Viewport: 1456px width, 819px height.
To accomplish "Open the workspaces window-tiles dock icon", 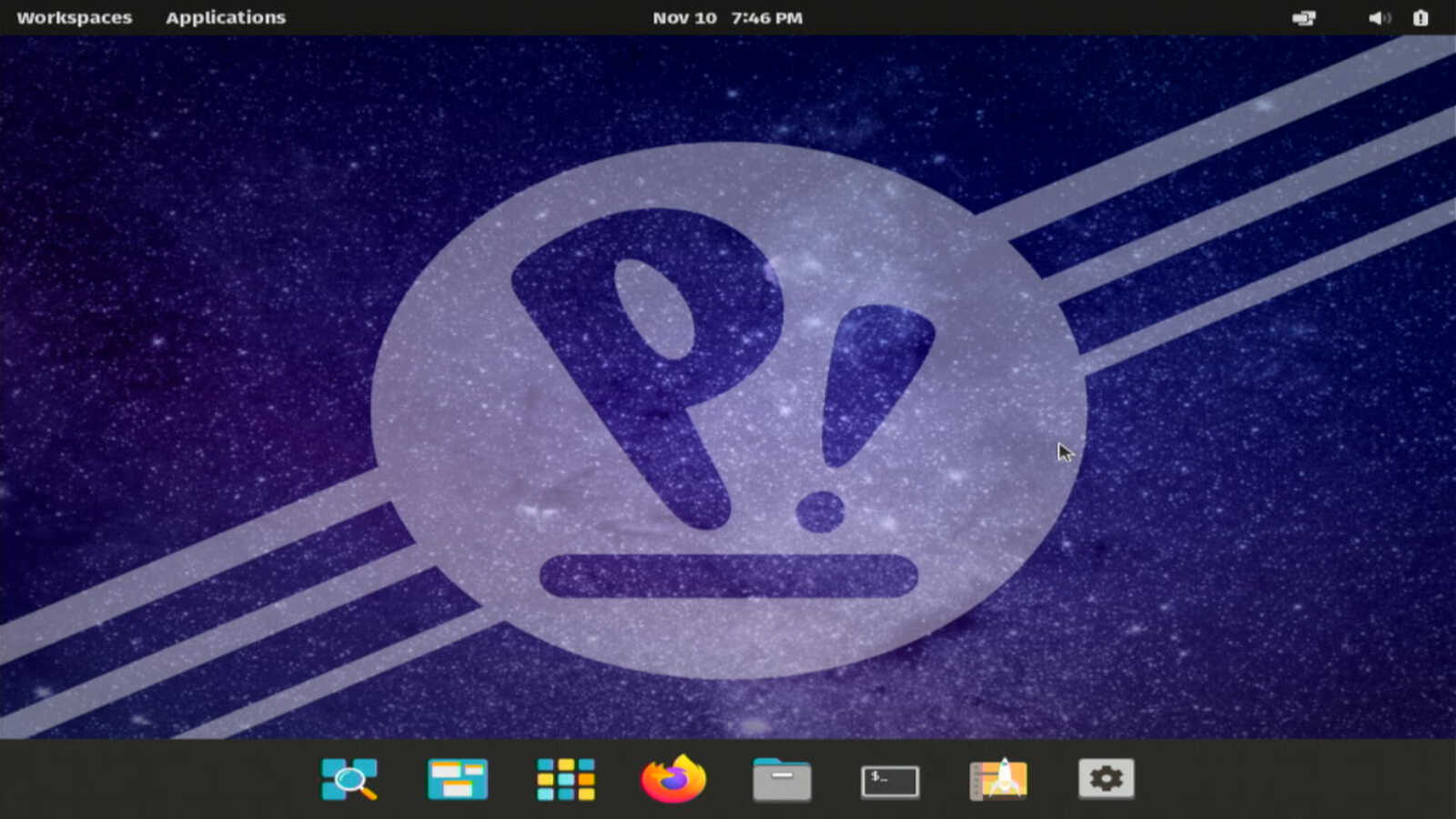I will tap(458, 779).
